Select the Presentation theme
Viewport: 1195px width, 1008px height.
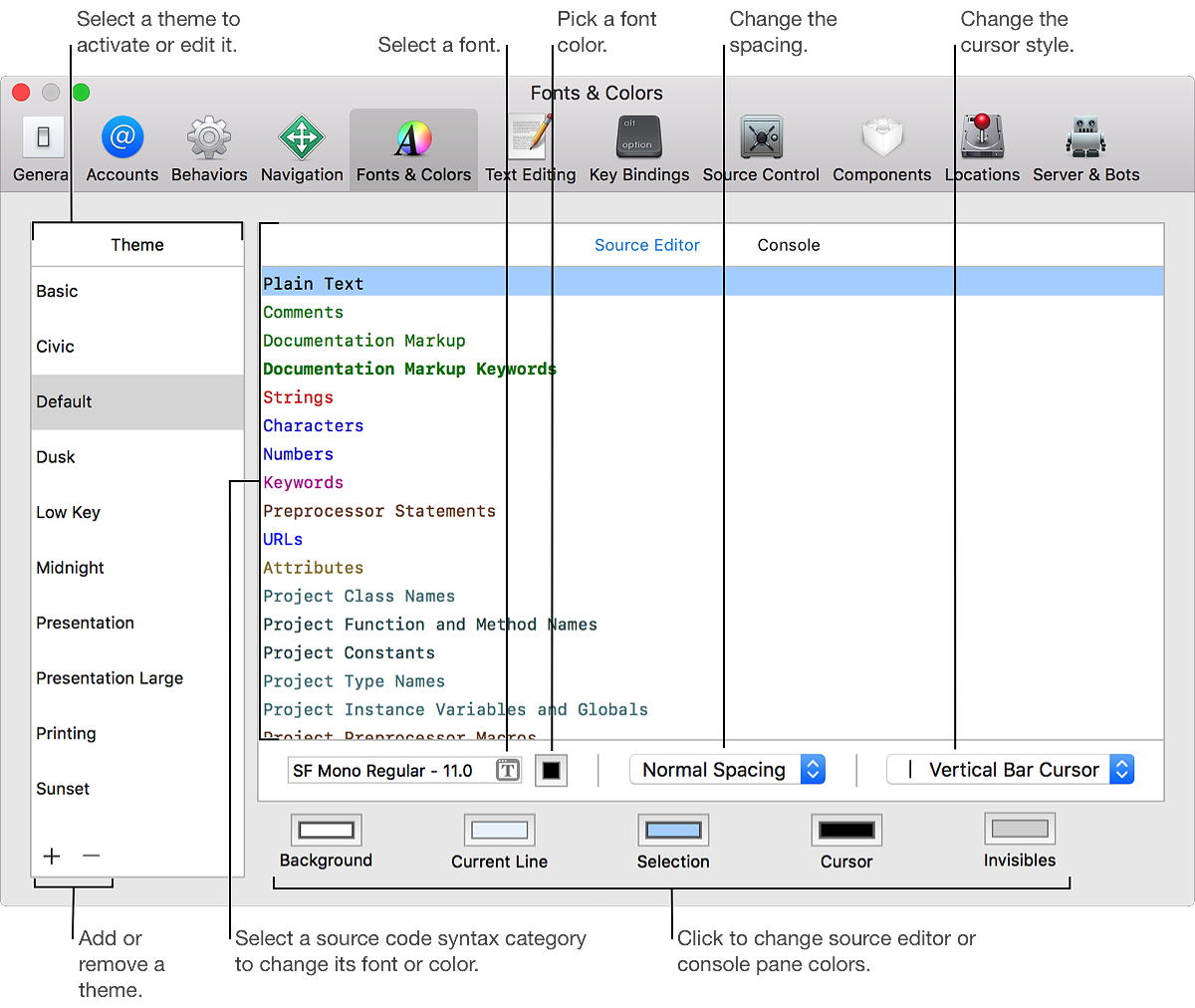click(x=137, y=623)
